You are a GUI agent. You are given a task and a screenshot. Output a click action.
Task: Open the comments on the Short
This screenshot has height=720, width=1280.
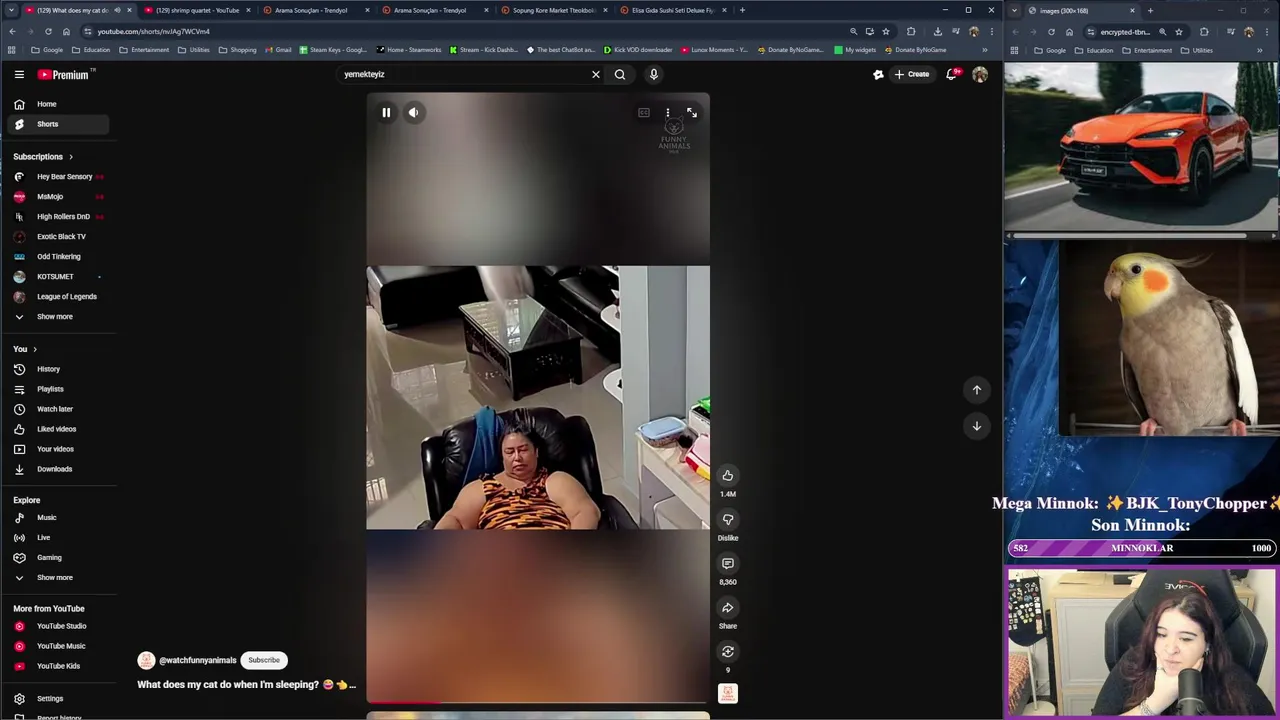728,563
